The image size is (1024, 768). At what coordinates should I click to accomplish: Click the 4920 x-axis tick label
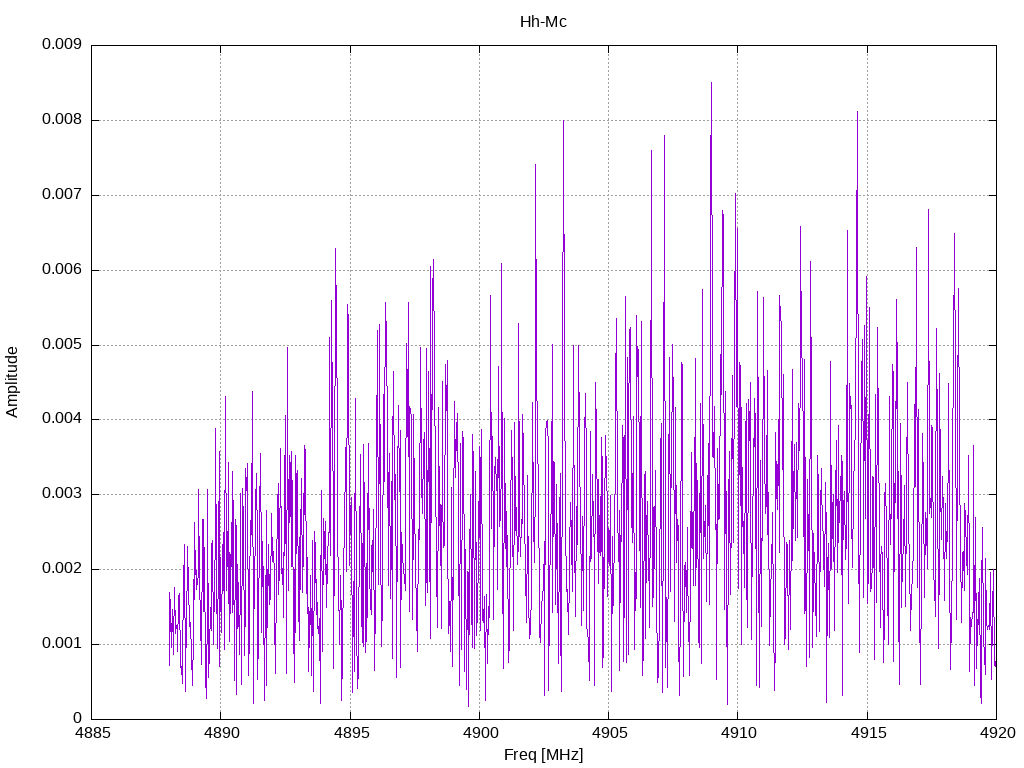coord(997,733)
